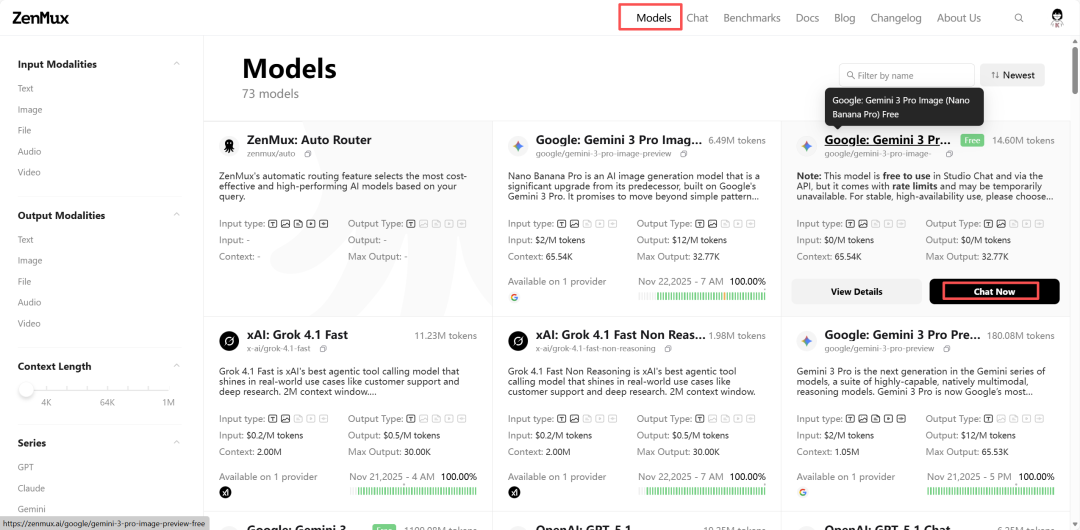Toggle the Image output modality filter
The width and height of the screenshot is (1080, 530).
coord(30,261)
